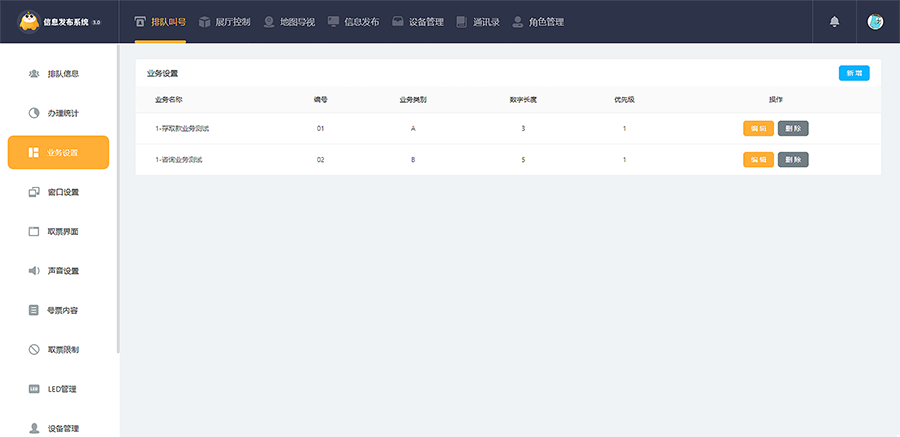Click the sidebar vertical scrollbar
The height and width of the screenshot is (437, 900).
118,198
